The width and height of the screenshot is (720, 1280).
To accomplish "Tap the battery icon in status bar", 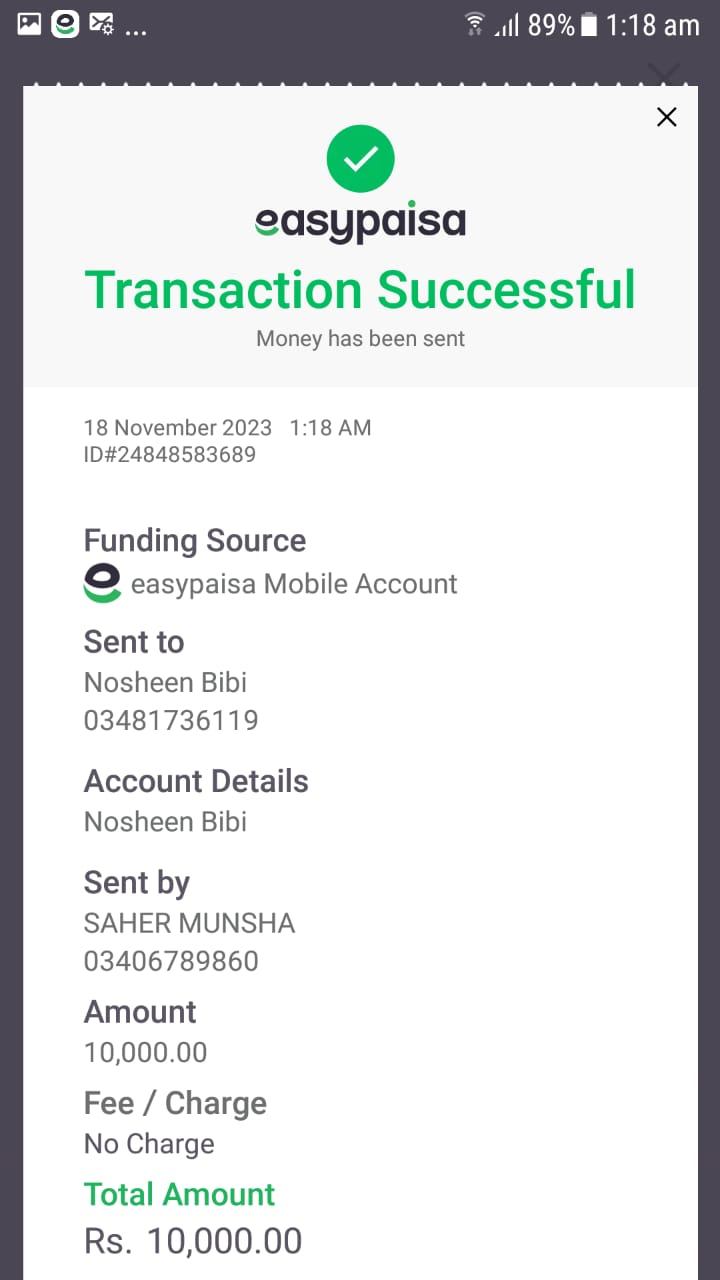I will coord(589,25).
